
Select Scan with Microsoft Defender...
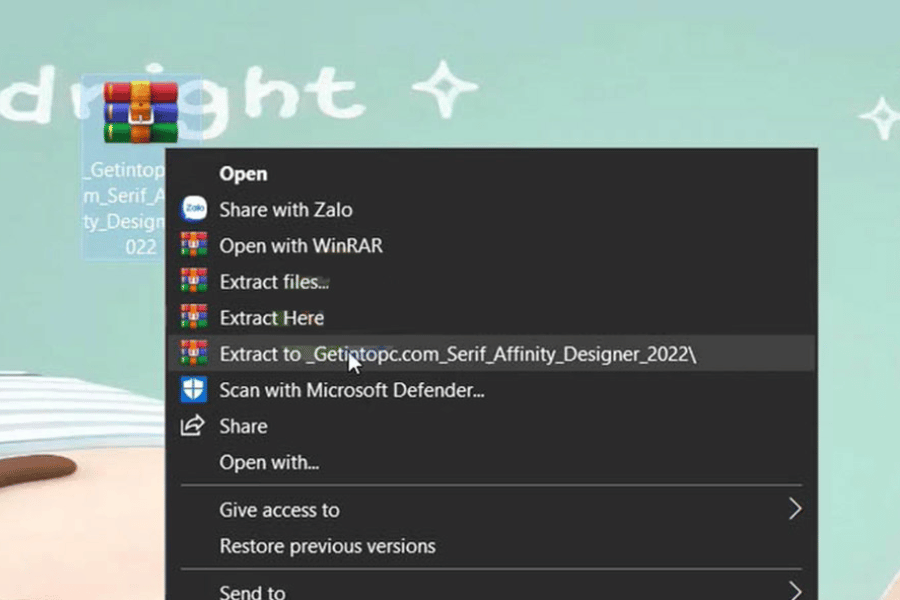(352, 390)
